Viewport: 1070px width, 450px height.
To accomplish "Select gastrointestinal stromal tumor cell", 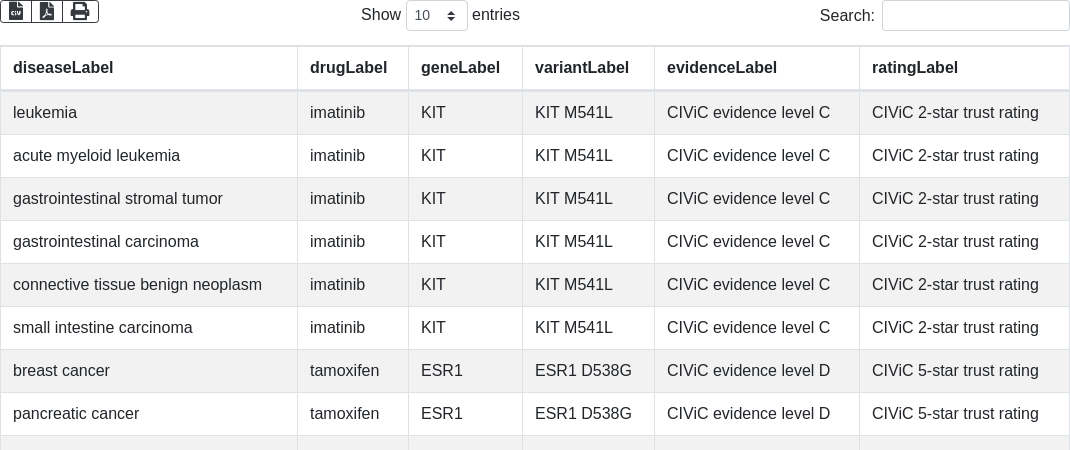I will pyautogui.click(x=118, y=199).
